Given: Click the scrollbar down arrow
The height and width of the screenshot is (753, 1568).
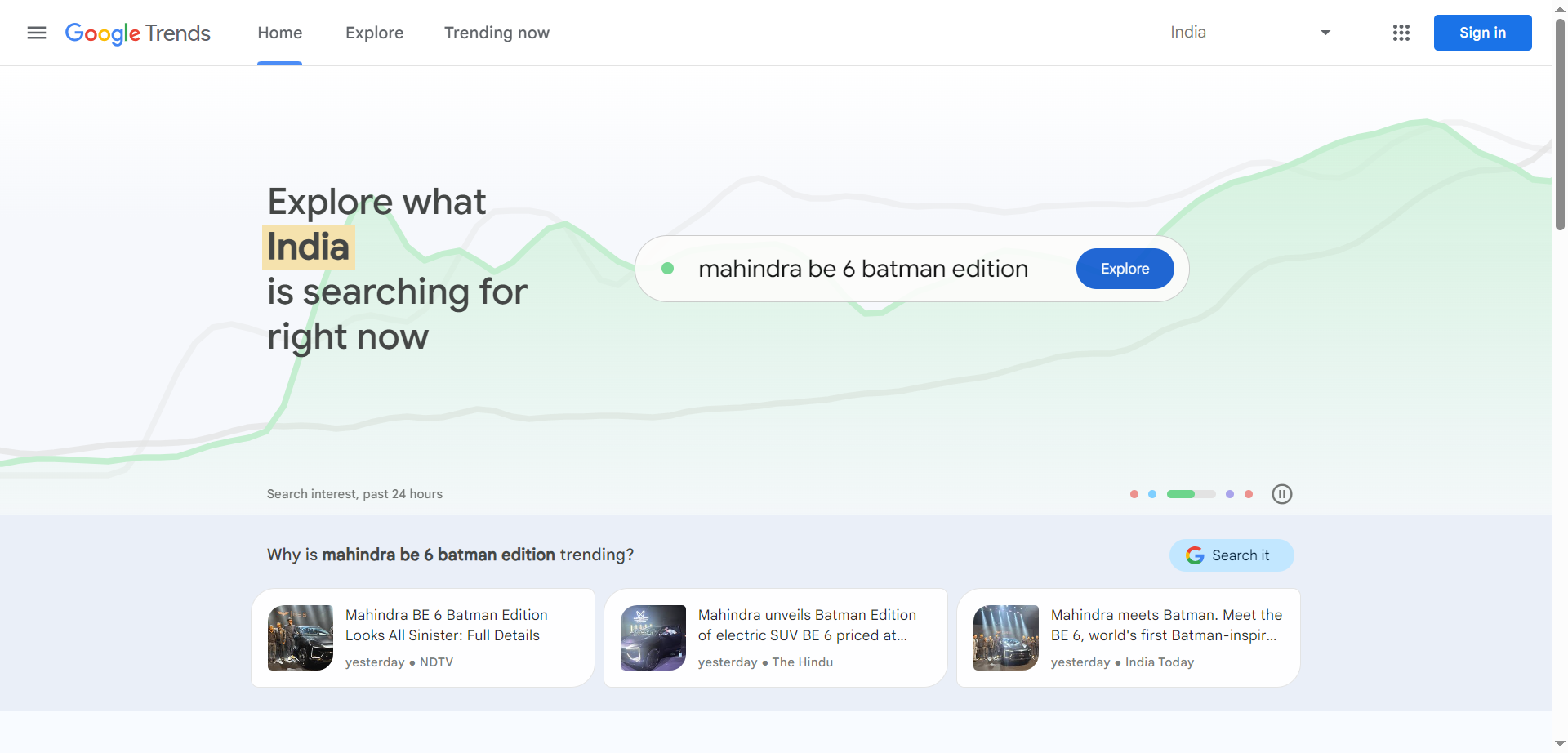Looking at the screenshot, I should tap(1560, 744).
